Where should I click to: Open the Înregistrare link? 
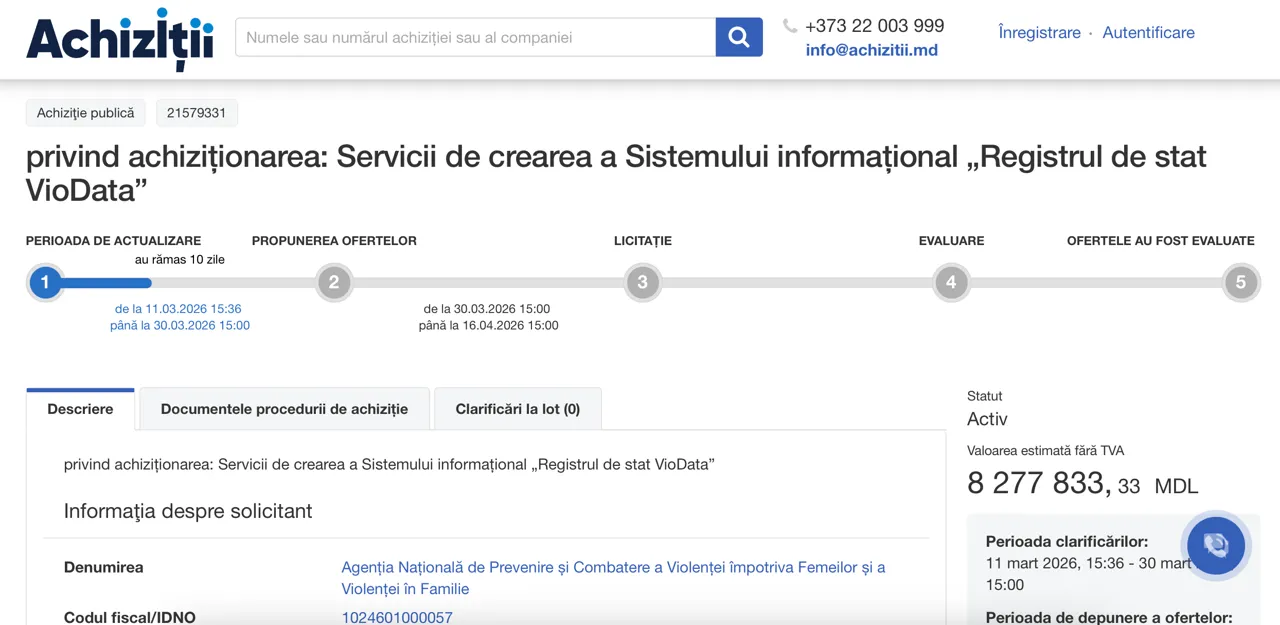click(x=1039, y=32)
